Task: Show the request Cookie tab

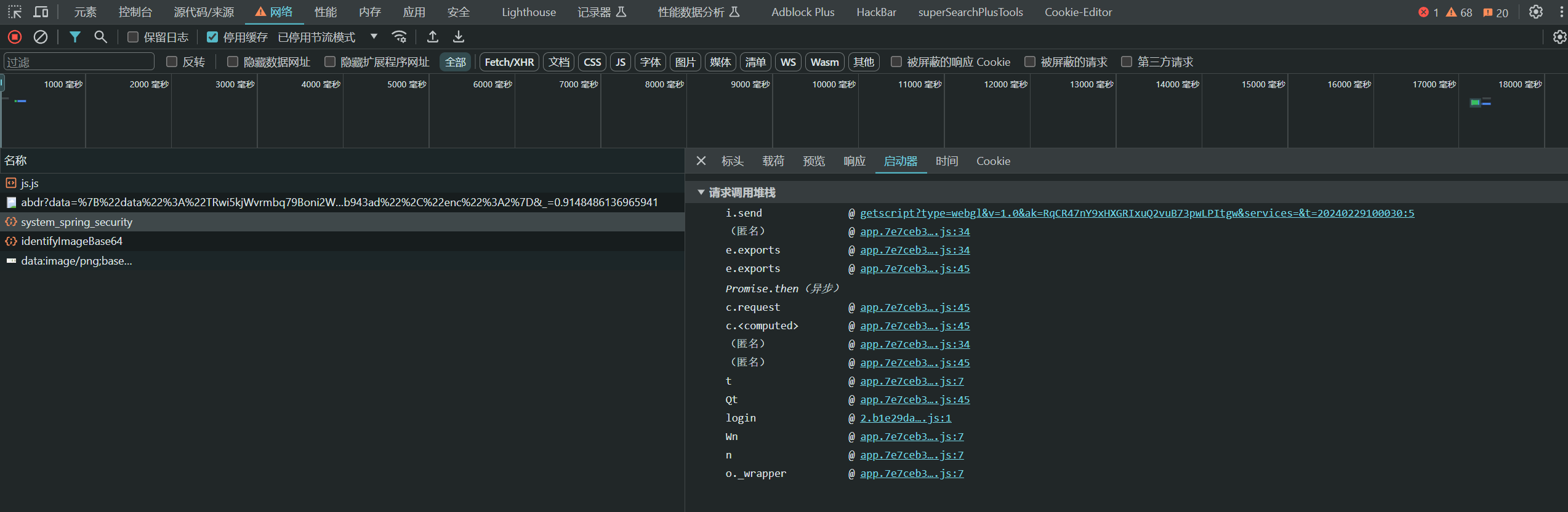Action: click(x=993, y=161)
